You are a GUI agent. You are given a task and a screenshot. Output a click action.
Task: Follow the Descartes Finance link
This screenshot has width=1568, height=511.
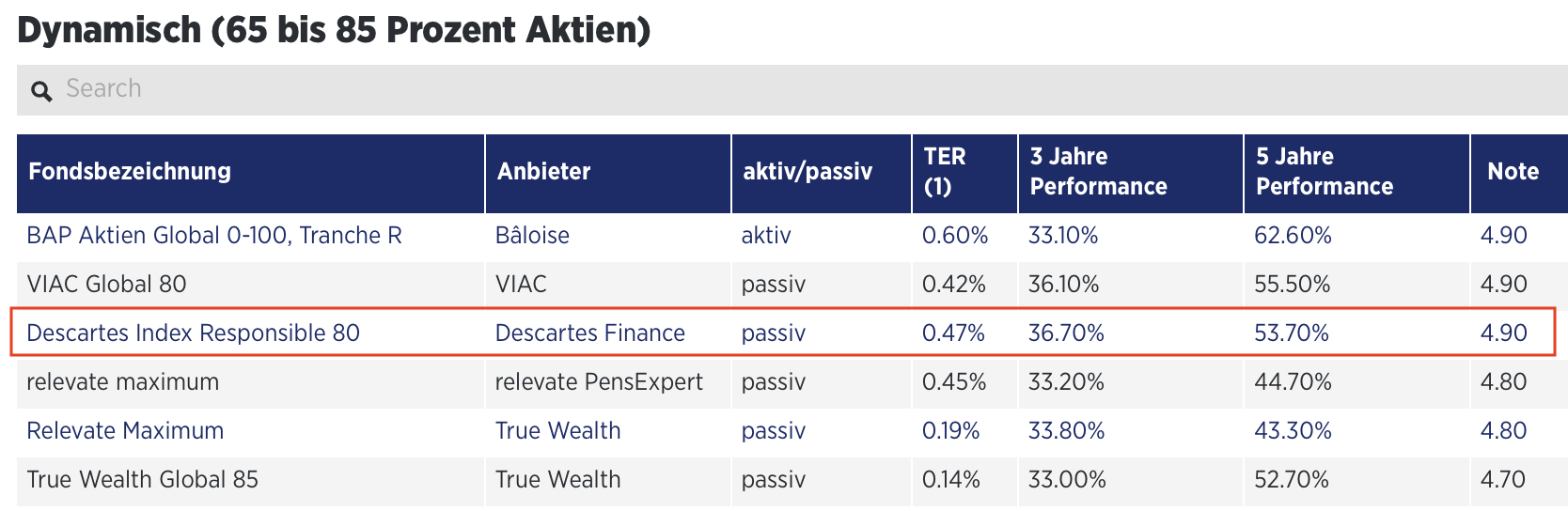[589, 333]
